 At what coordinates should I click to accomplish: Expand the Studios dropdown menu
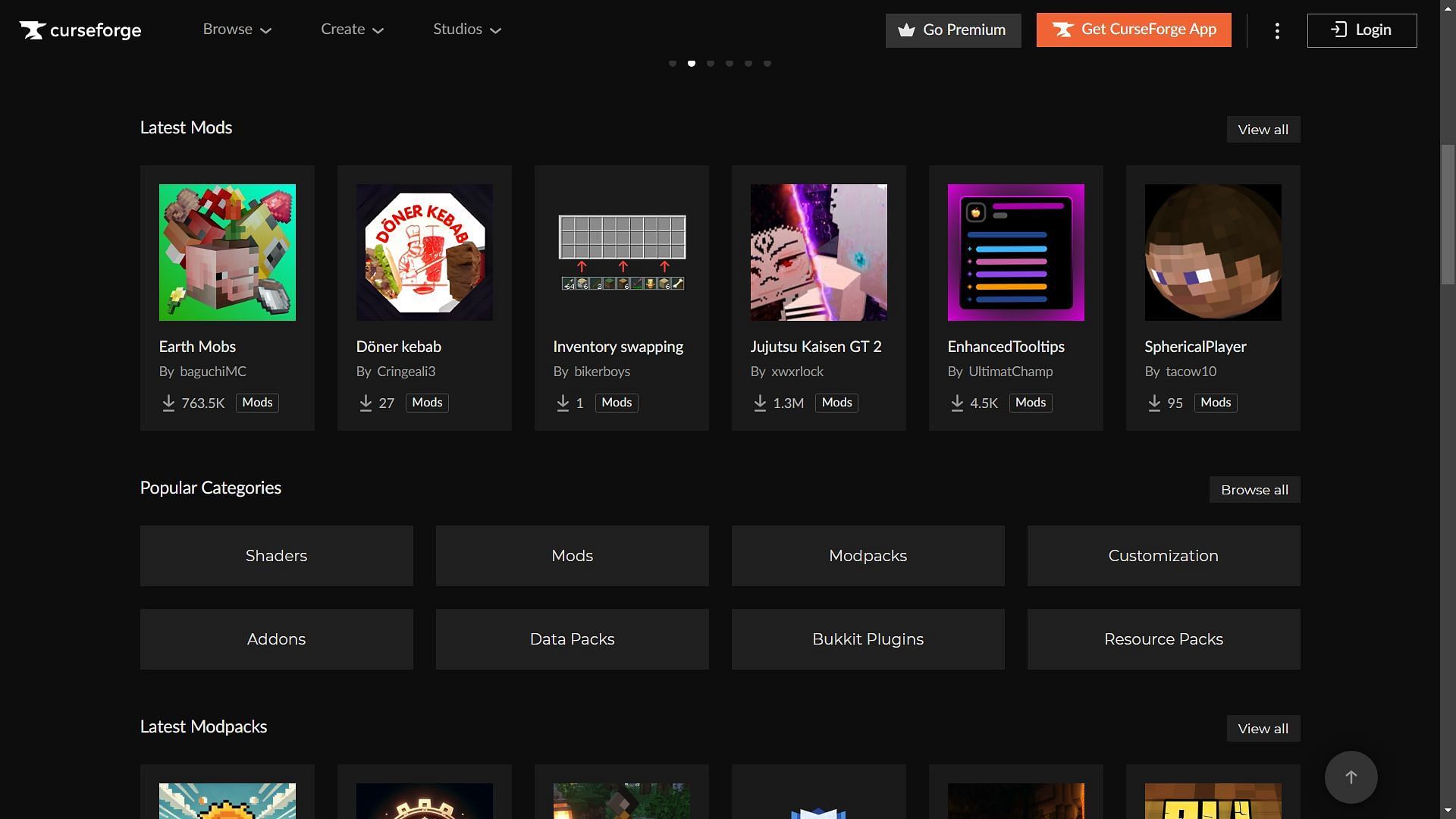(467, 30)
